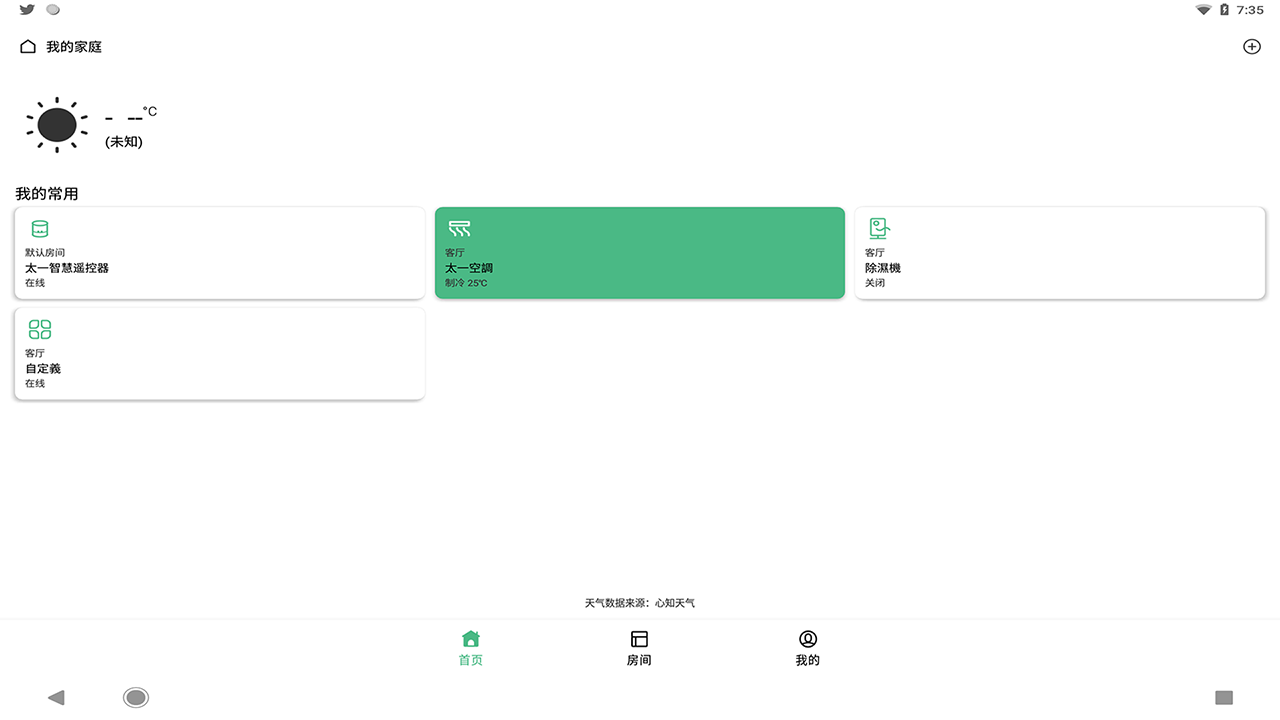The height and width of the screenshot is (720, 1280).
Task: Click the 太一智慧遥控器 remote controller icon
Action: (40, 229)
